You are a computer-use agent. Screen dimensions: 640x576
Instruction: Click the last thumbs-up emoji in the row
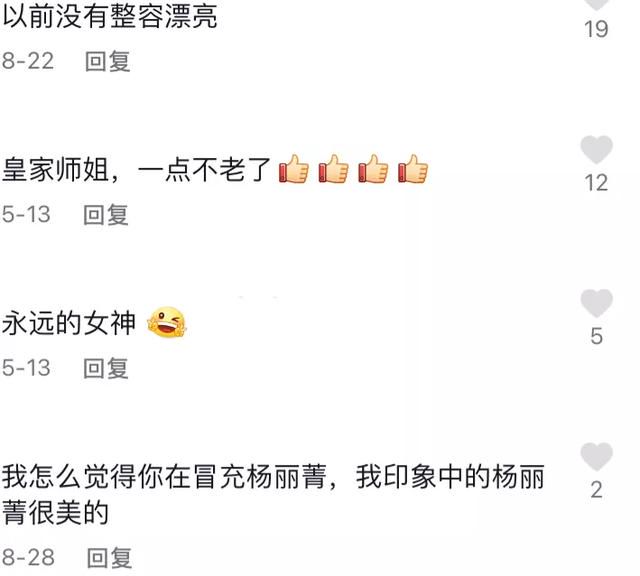413,169
